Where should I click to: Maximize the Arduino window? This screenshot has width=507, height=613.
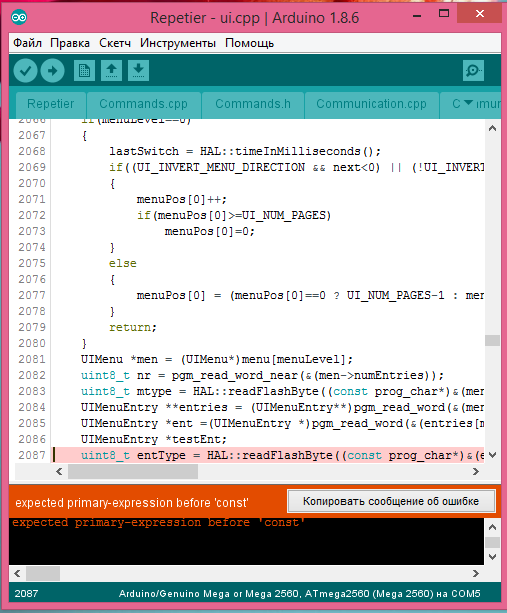pyautogui.click(x=444, y=14)
